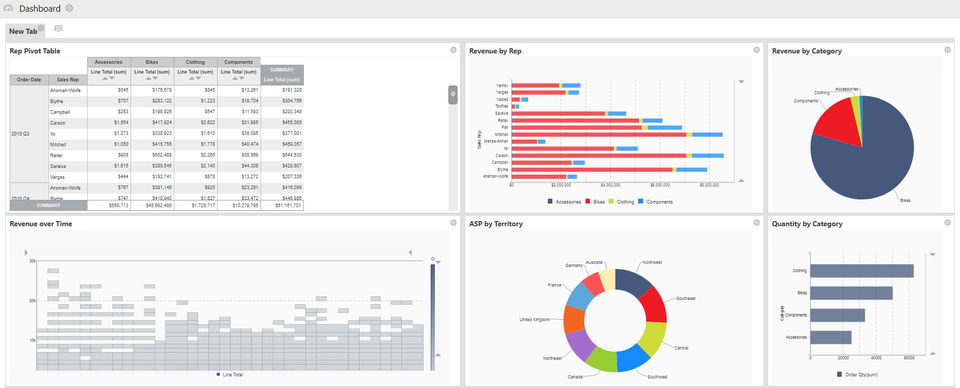Select the Southwest segment in ASP donut chart
960x388 pixels.
point(633,359)
